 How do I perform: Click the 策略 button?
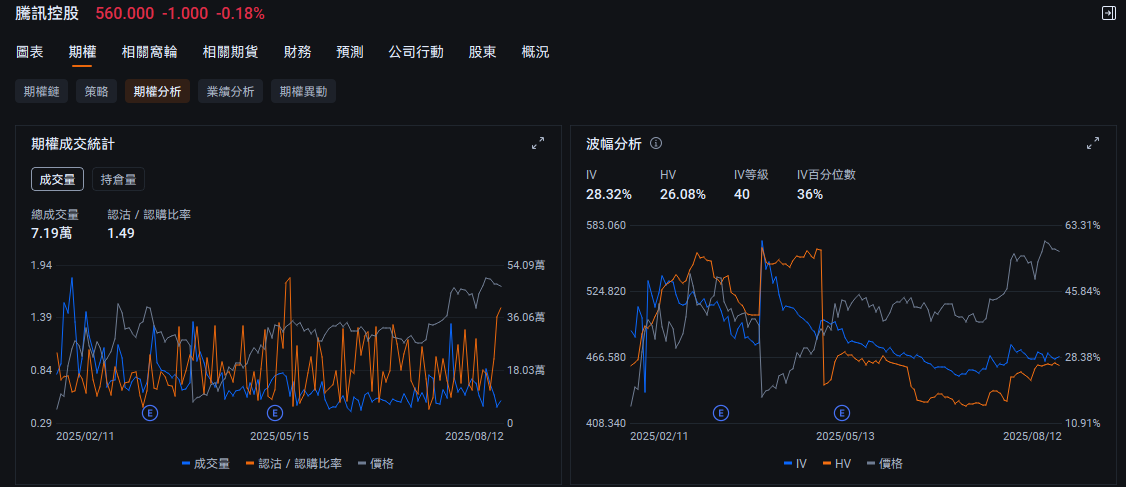(x=96, y=91)
